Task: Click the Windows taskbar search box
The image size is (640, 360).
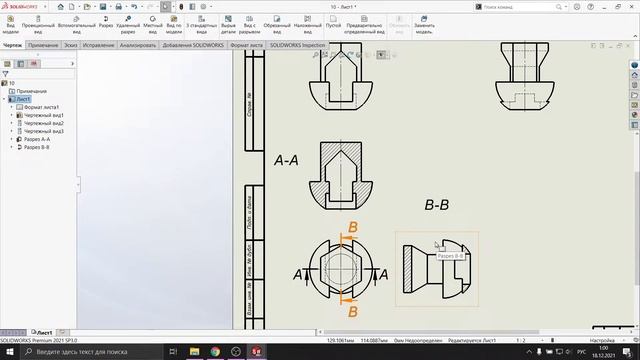Action: click(92, 351)
